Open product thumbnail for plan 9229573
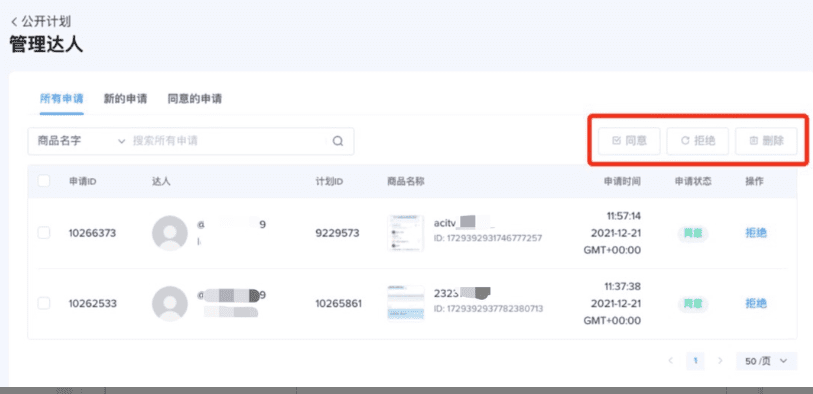This screenshot has height=394, width=813. click(405, 233)
